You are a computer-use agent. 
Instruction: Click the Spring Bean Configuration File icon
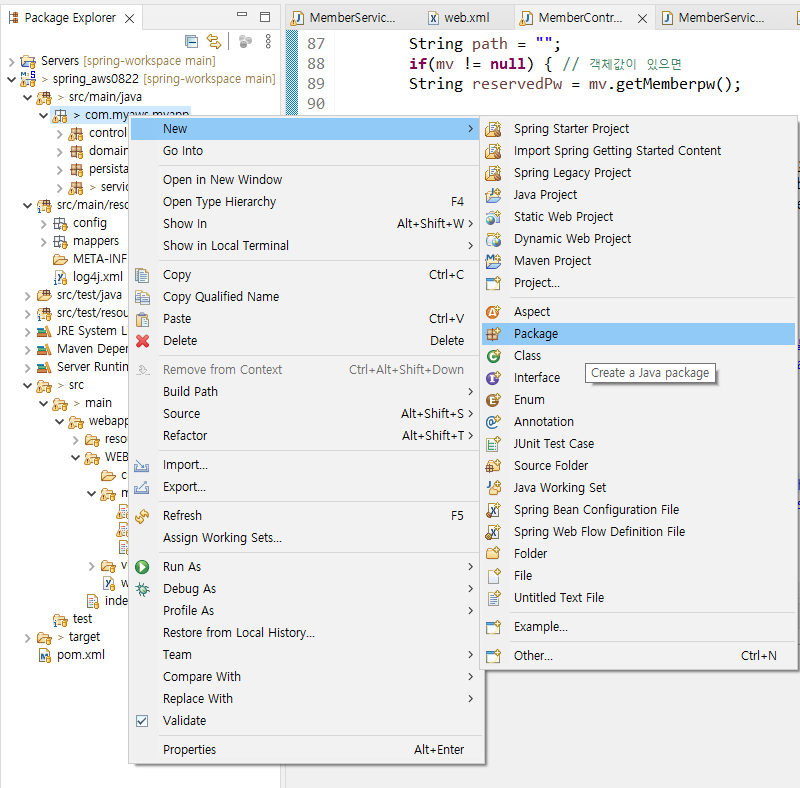click(493, 510)
